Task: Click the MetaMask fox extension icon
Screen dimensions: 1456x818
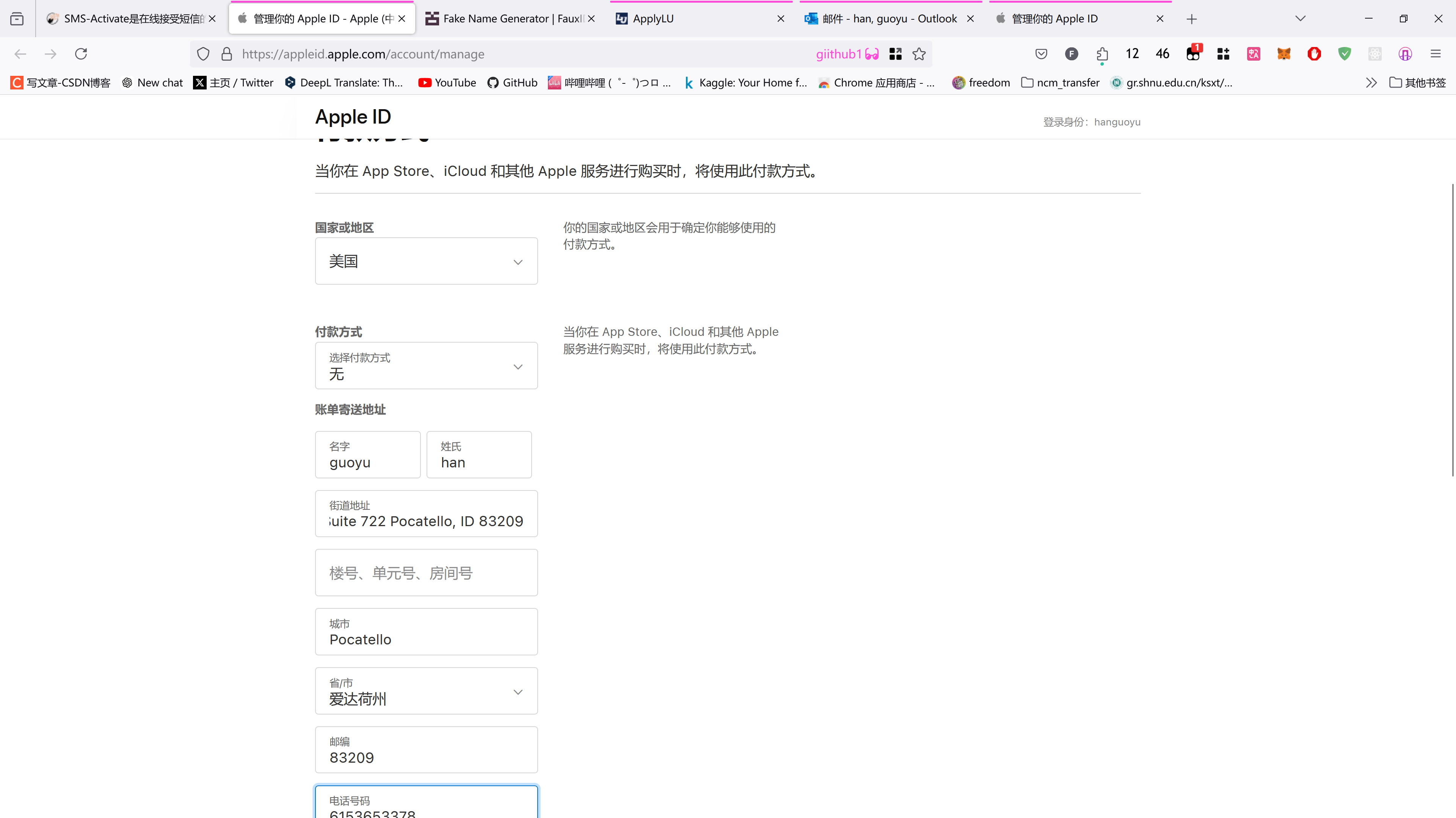Action: coord(1284,54)
